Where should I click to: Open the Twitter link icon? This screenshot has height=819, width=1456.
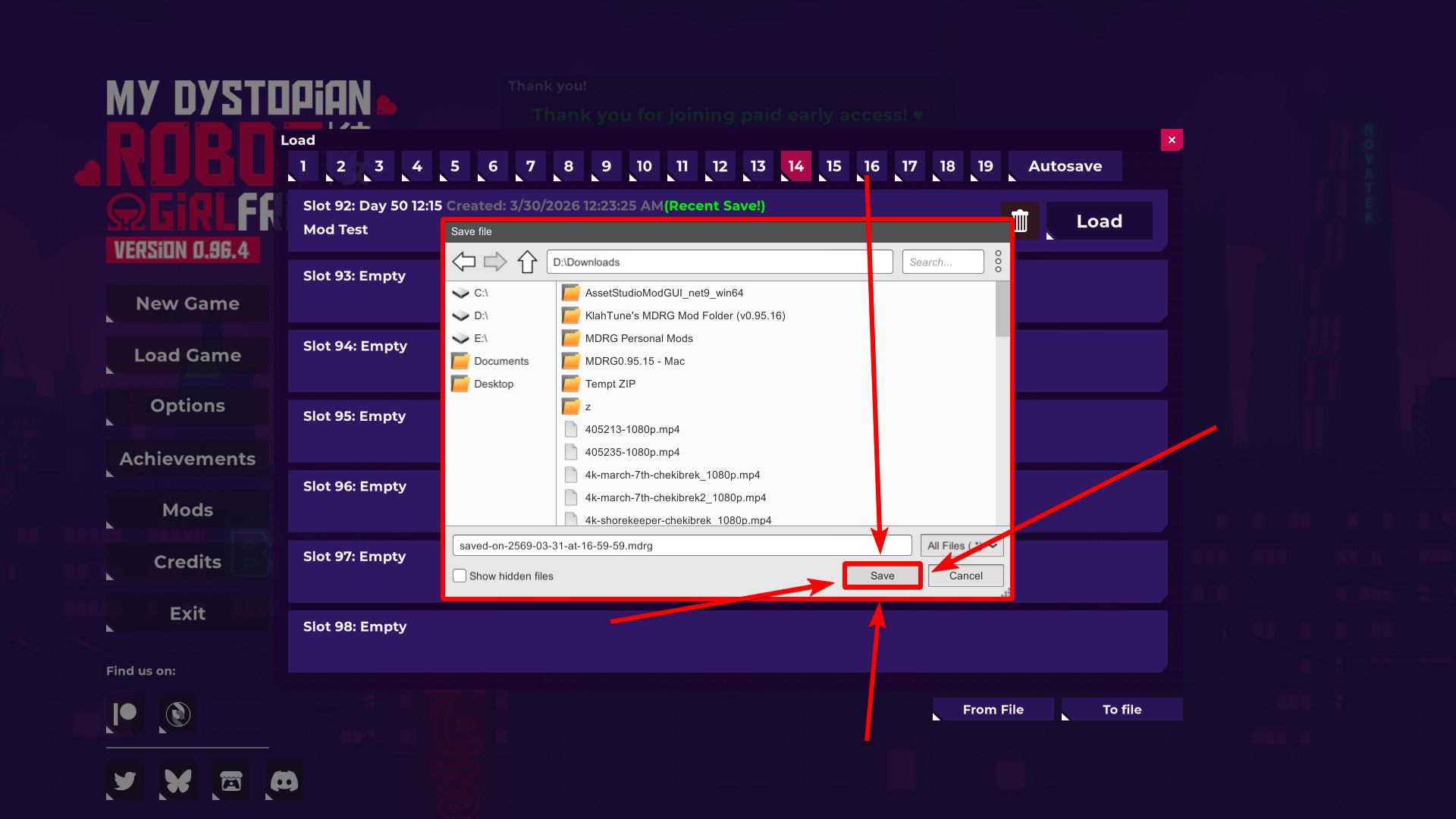click(x=125, y=781)
